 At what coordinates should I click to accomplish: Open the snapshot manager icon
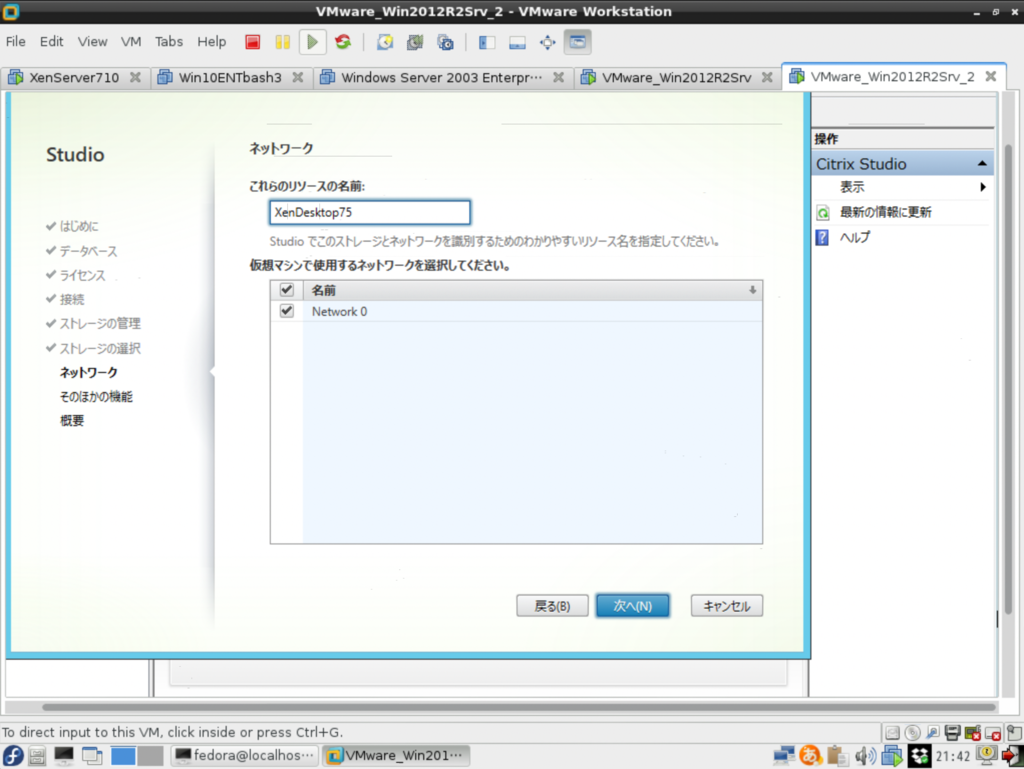(x=445, y=42)
